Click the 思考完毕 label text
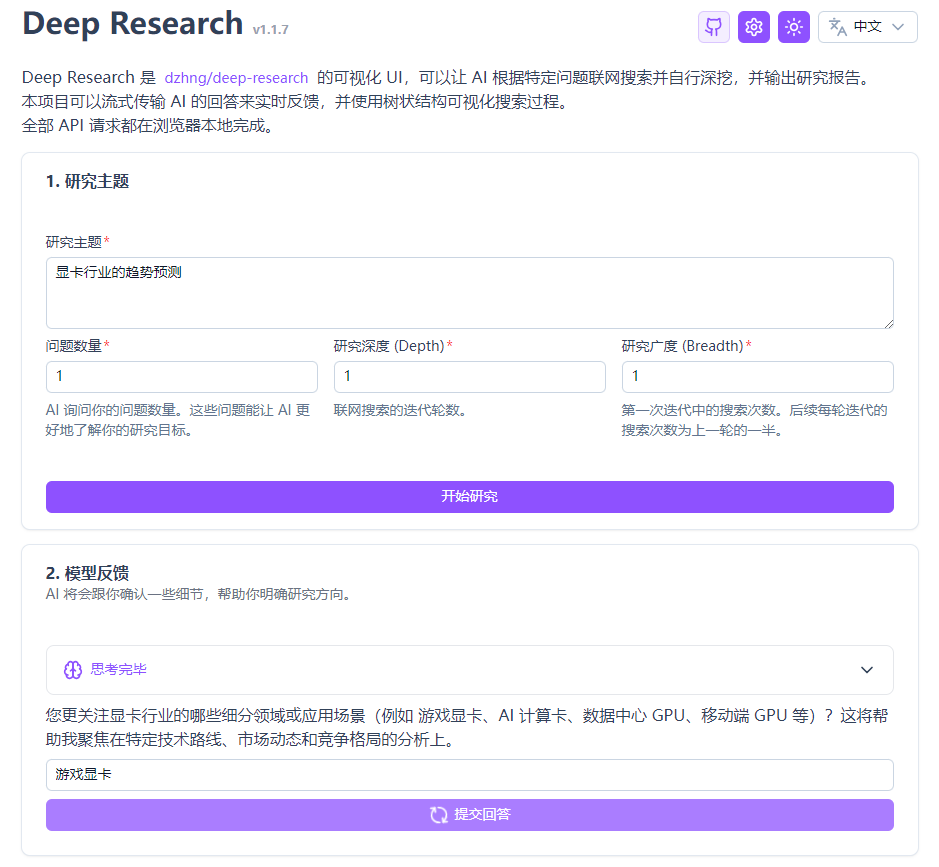 point(118,670)
